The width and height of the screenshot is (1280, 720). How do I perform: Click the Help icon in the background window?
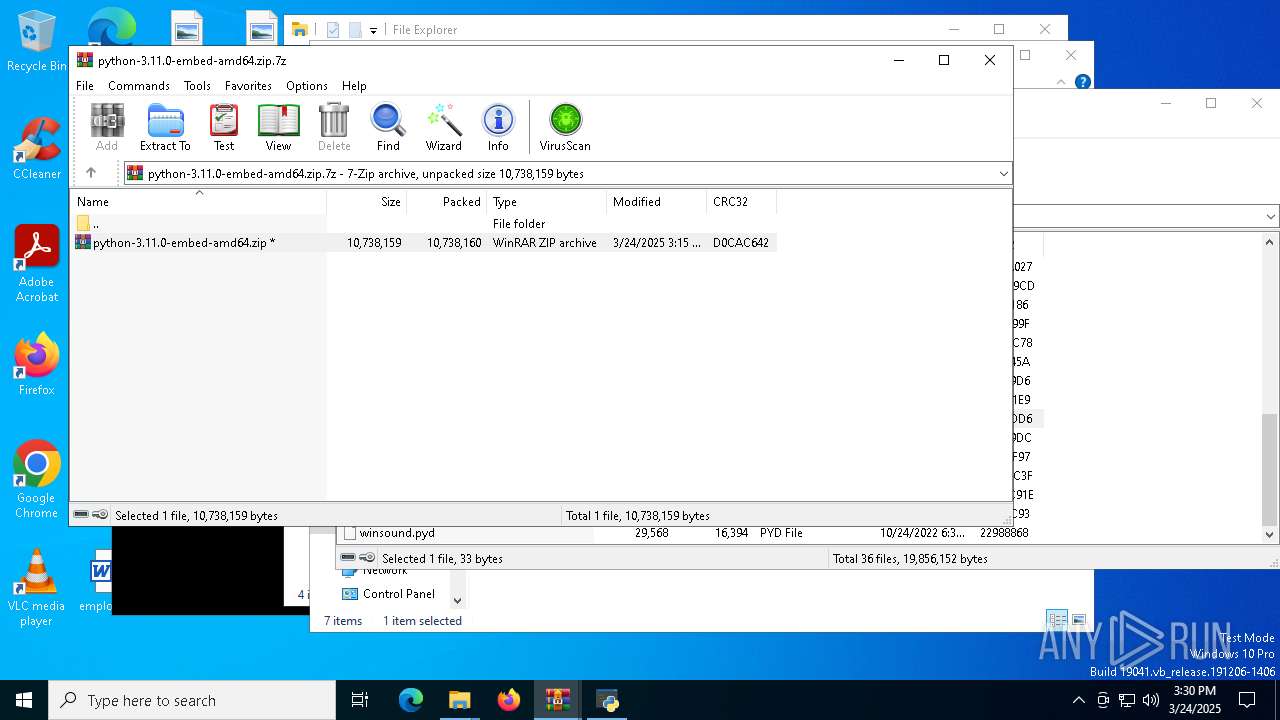coord(1082,82)
